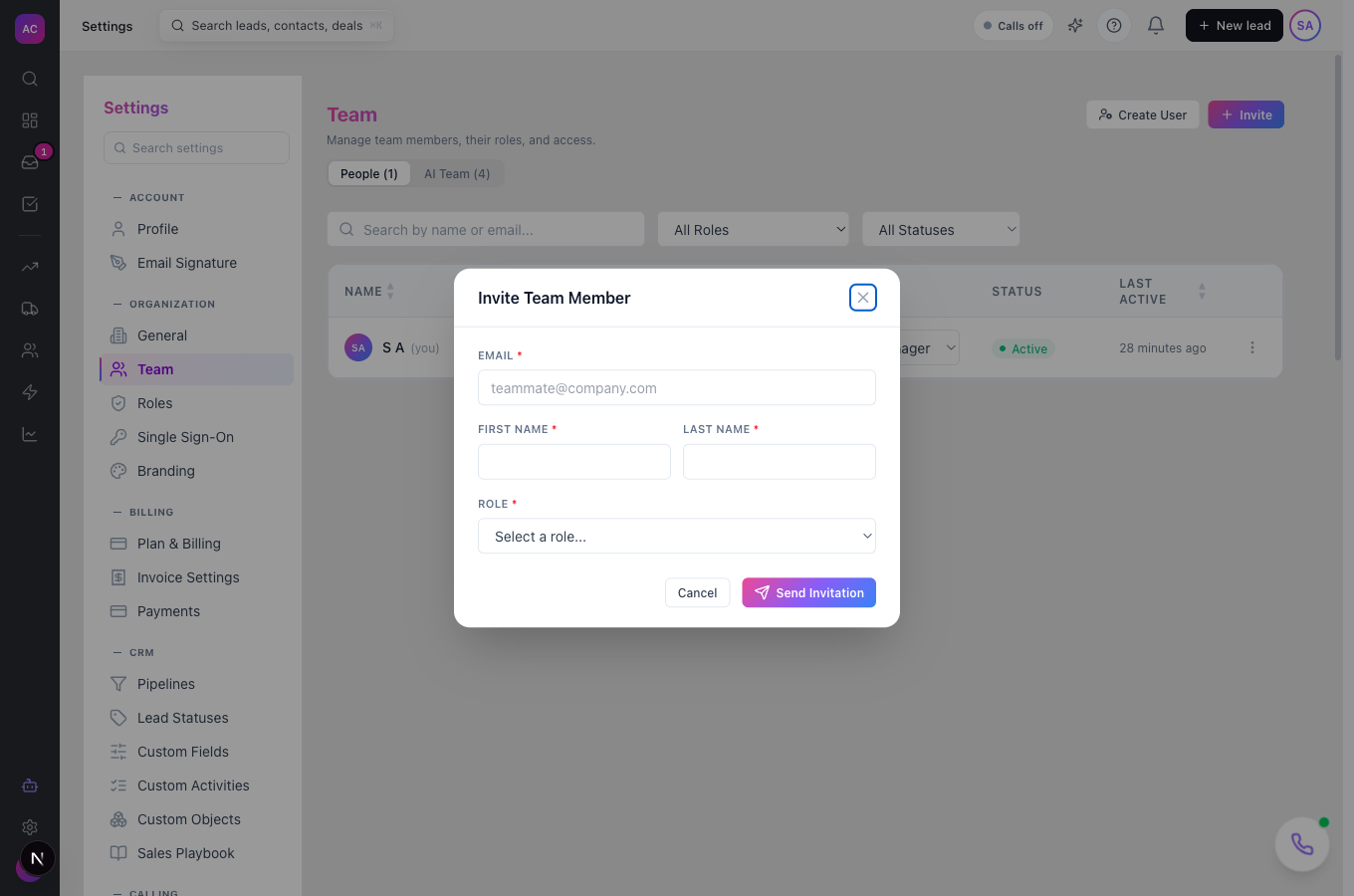The width and height of the screenshot is (1354, 896).
Task: Click the lightning bolt icon in left rail
Action: point(30,392)
